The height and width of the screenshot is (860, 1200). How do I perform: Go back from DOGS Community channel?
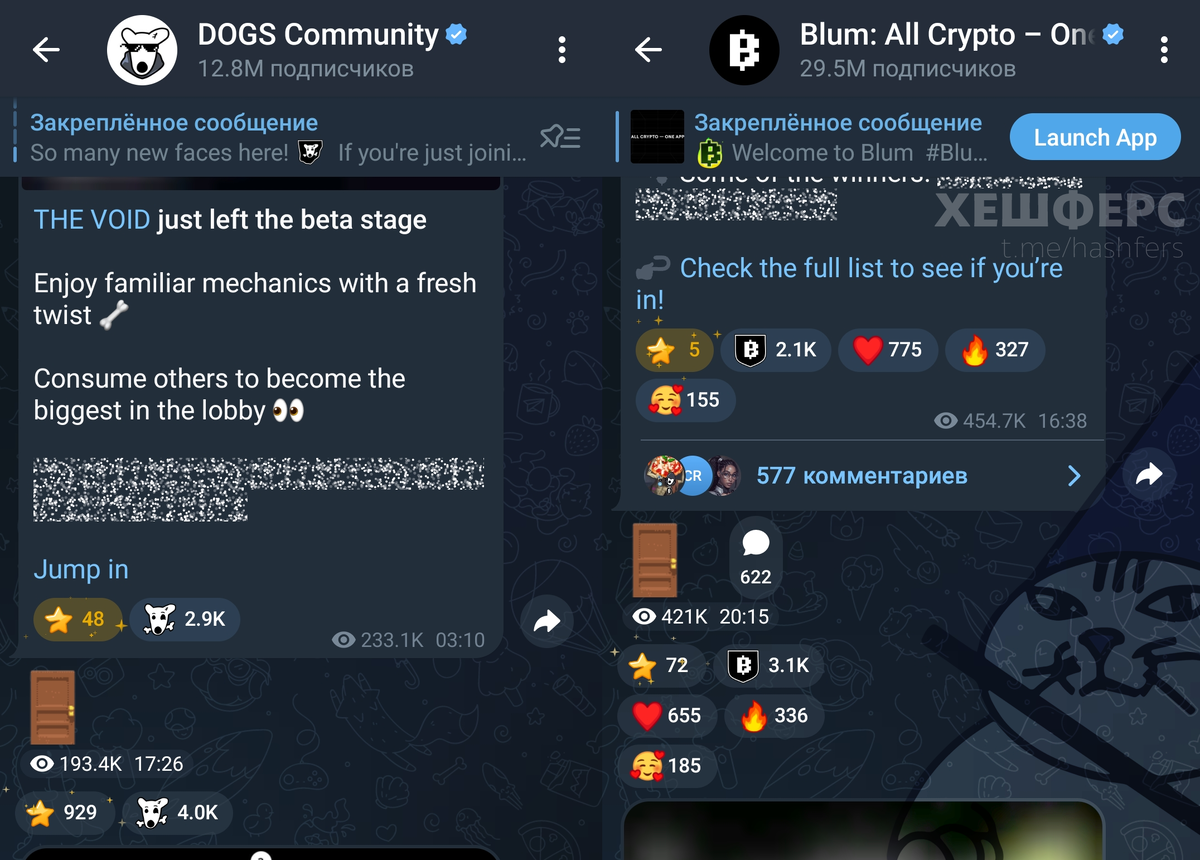click(47, 49)
